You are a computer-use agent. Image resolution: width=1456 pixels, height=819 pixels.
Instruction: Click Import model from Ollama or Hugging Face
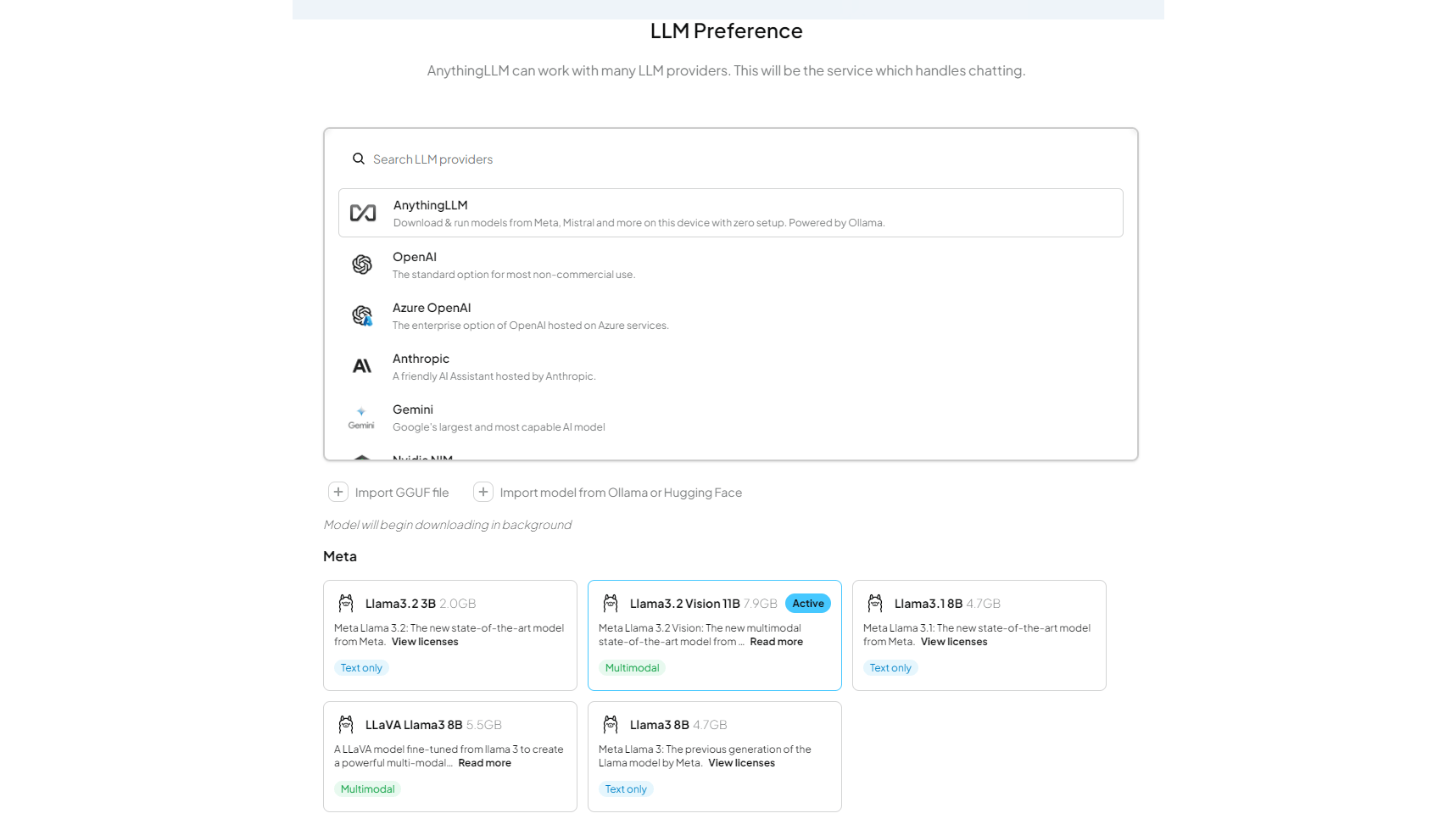(621, 493)
